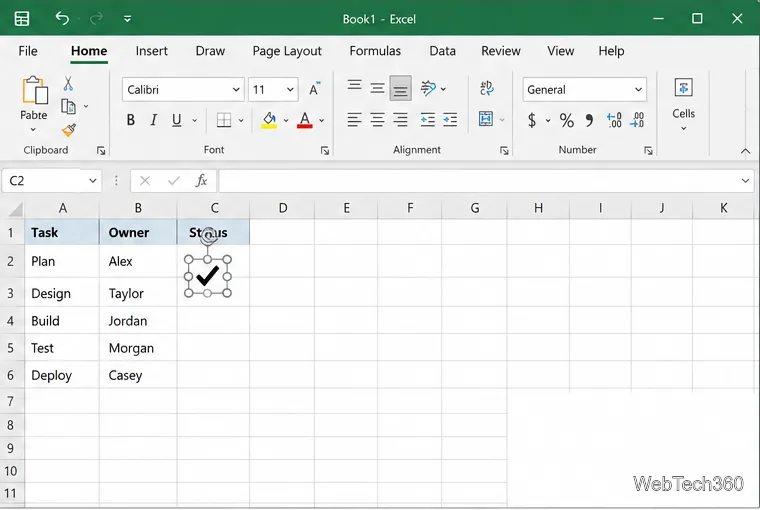The height and width of the screenshot is (510, 760).
Task: Click the Redo arrow in title bar
Action: 96,18
